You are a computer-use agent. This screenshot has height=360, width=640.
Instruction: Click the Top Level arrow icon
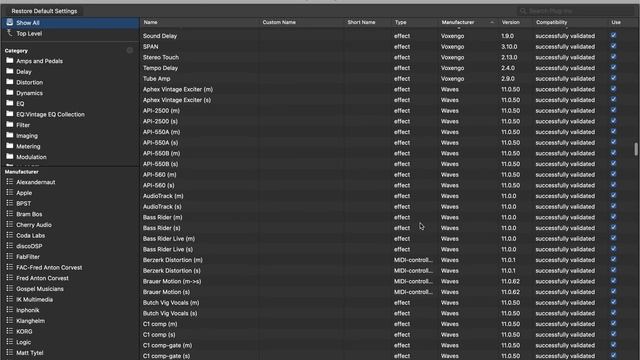10,33
